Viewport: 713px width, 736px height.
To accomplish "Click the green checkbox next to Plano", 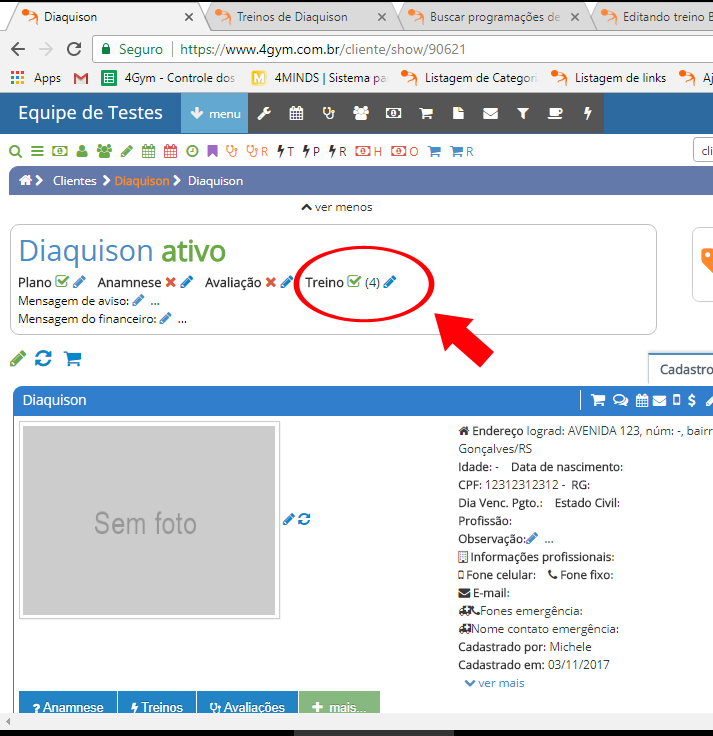I will pos(61,283).
